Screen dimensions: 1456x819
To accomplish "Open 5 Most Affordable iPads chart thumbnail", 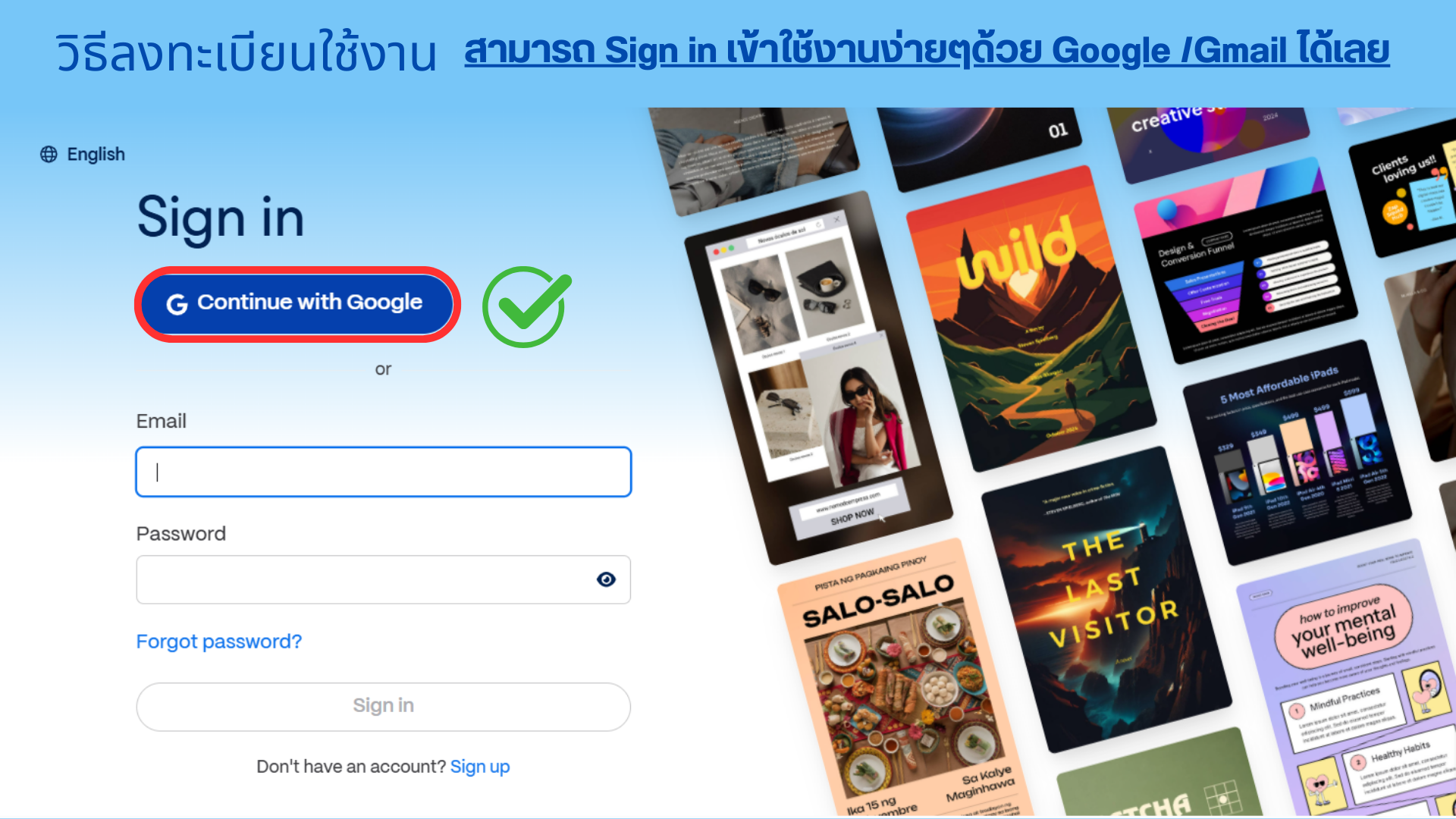I will tap(1298, 452).
